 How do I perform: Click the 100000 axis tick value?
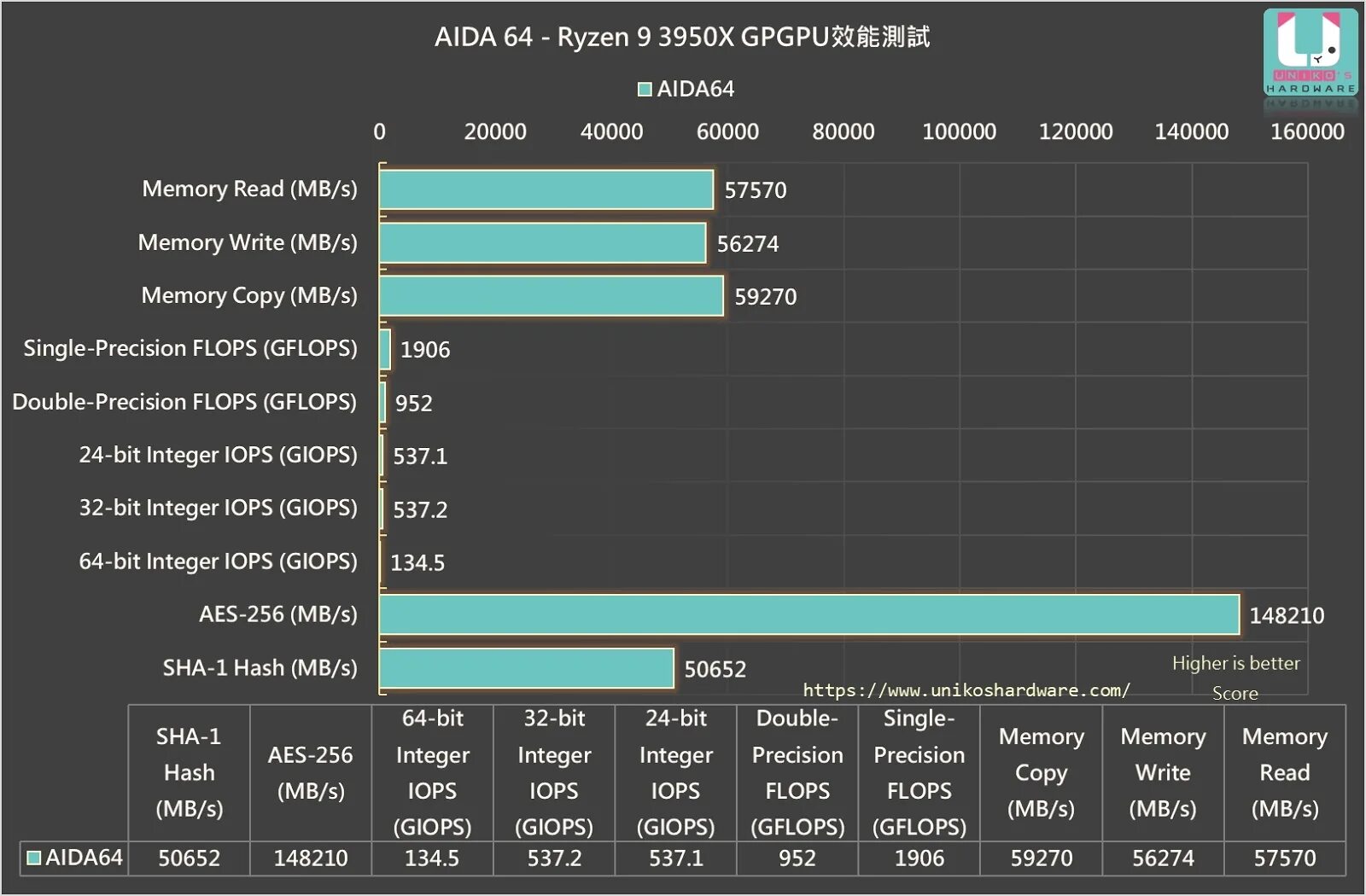tap(960, 131)
